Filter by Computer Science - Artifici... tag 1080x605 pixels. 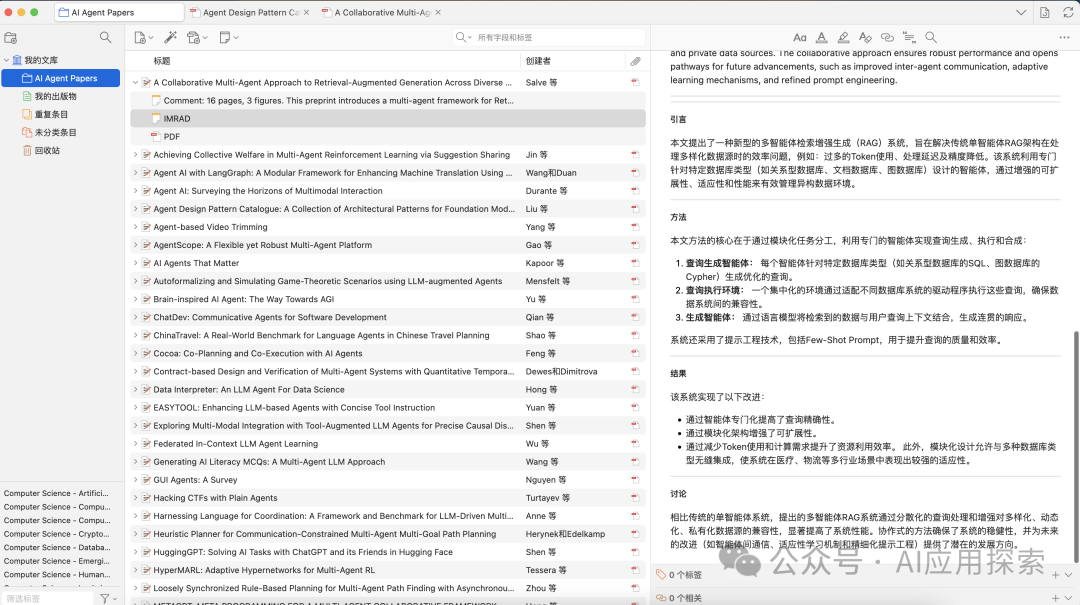click(x=56, y=493)
